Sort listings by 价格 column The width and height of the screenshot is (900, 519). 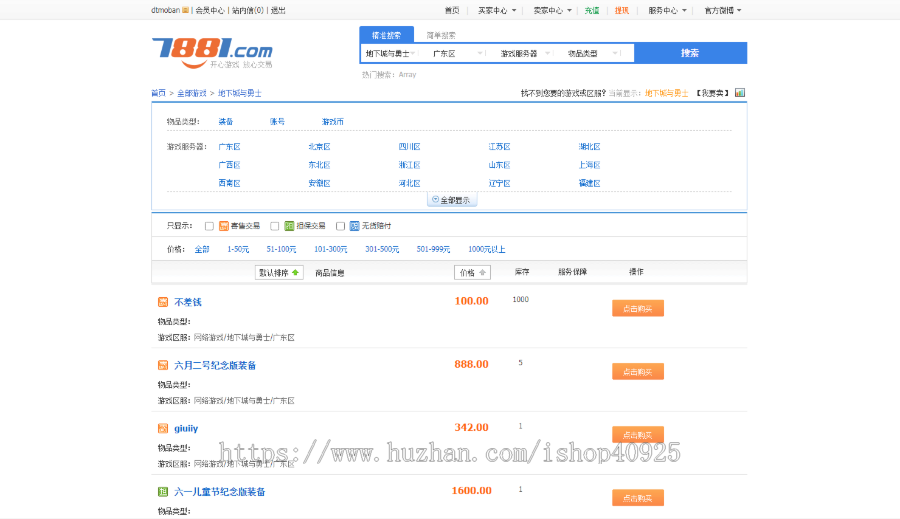[x=472, y=272]
